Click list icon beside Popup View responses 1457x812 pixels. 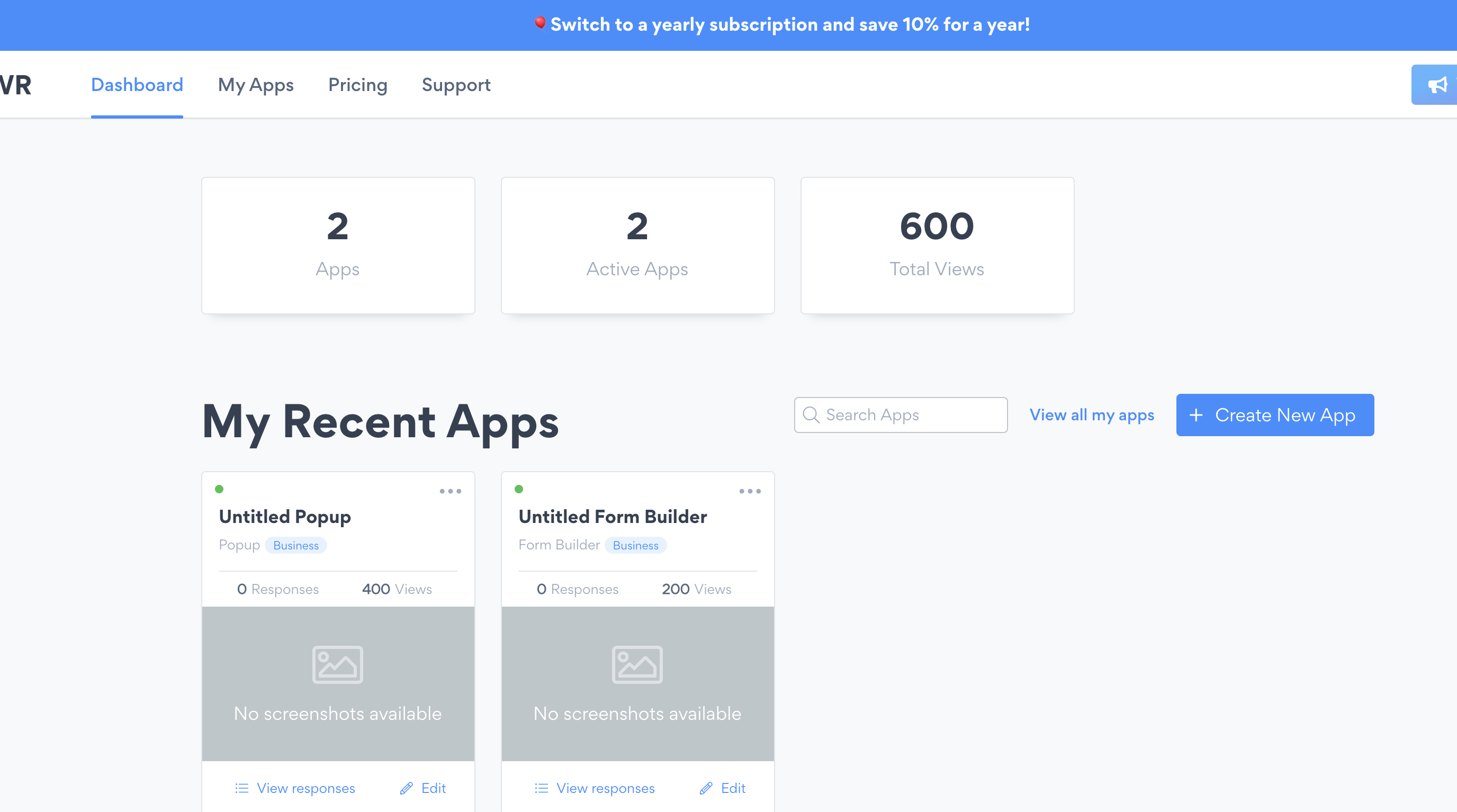[241, 788]
